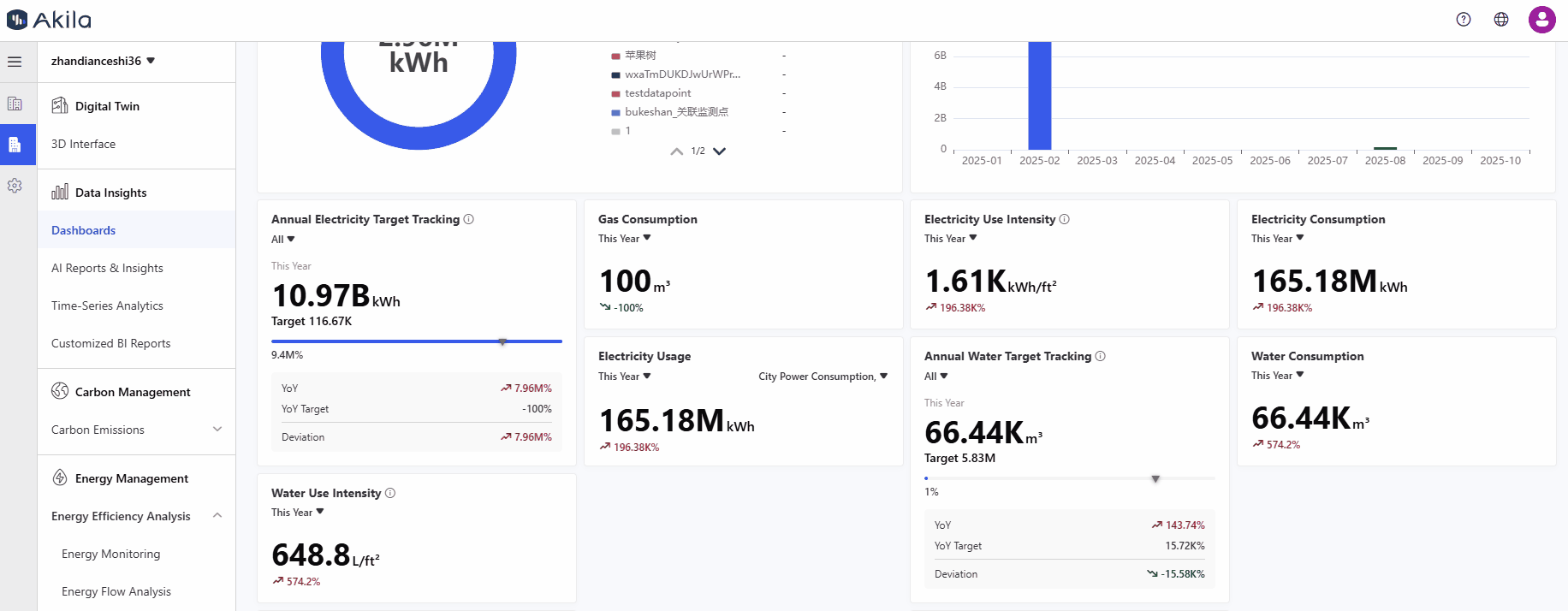The width and height of the screenshot is (1568, 611).
Task: Click the settings gear in left rail
Action: click(15, 186)
